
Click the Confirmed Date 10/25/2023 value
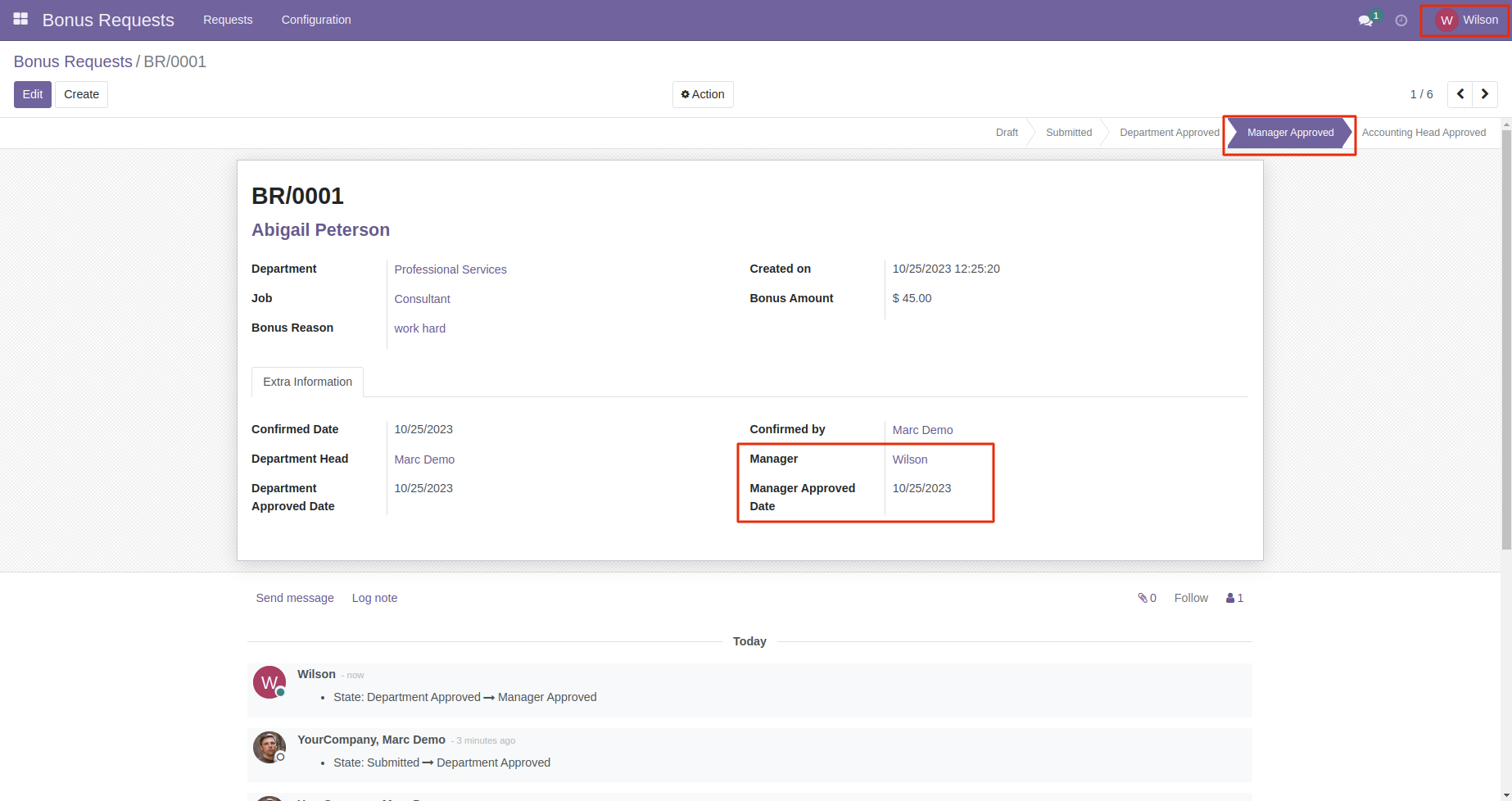pos(423,429)
